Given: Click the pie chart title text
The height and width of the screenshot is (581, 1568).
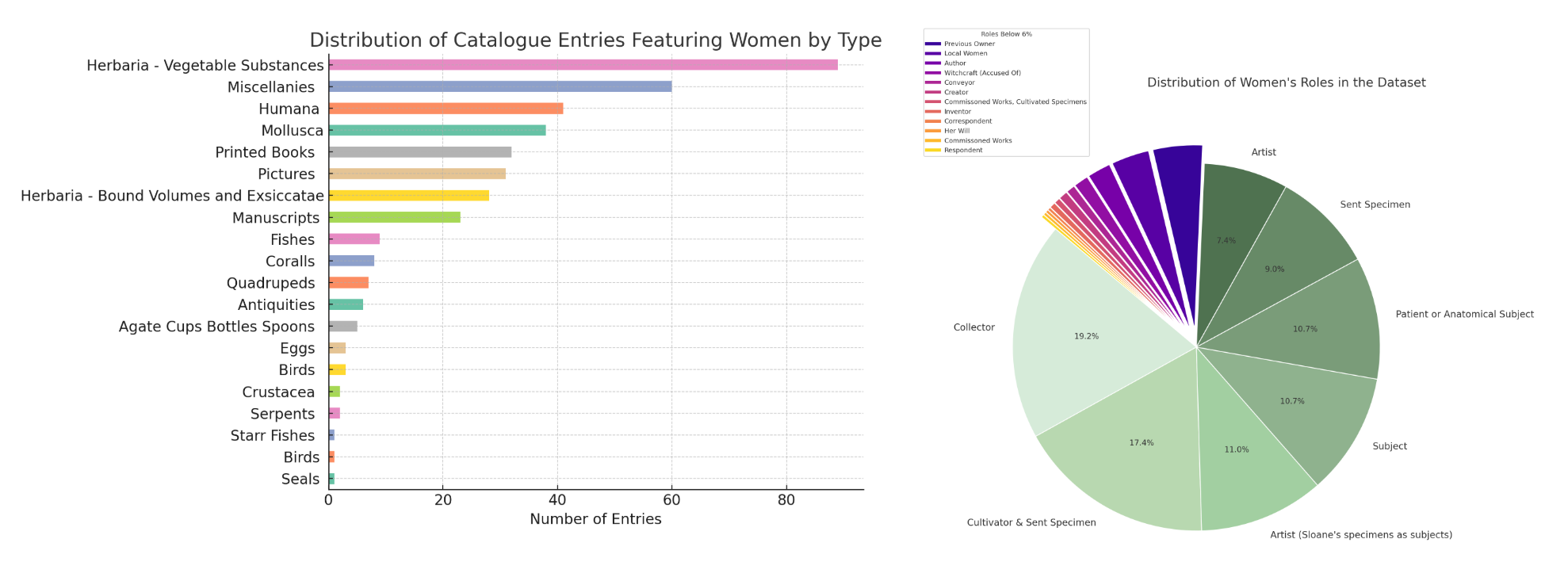Looking at the screenshot, I should click(x=1286, y=82).
